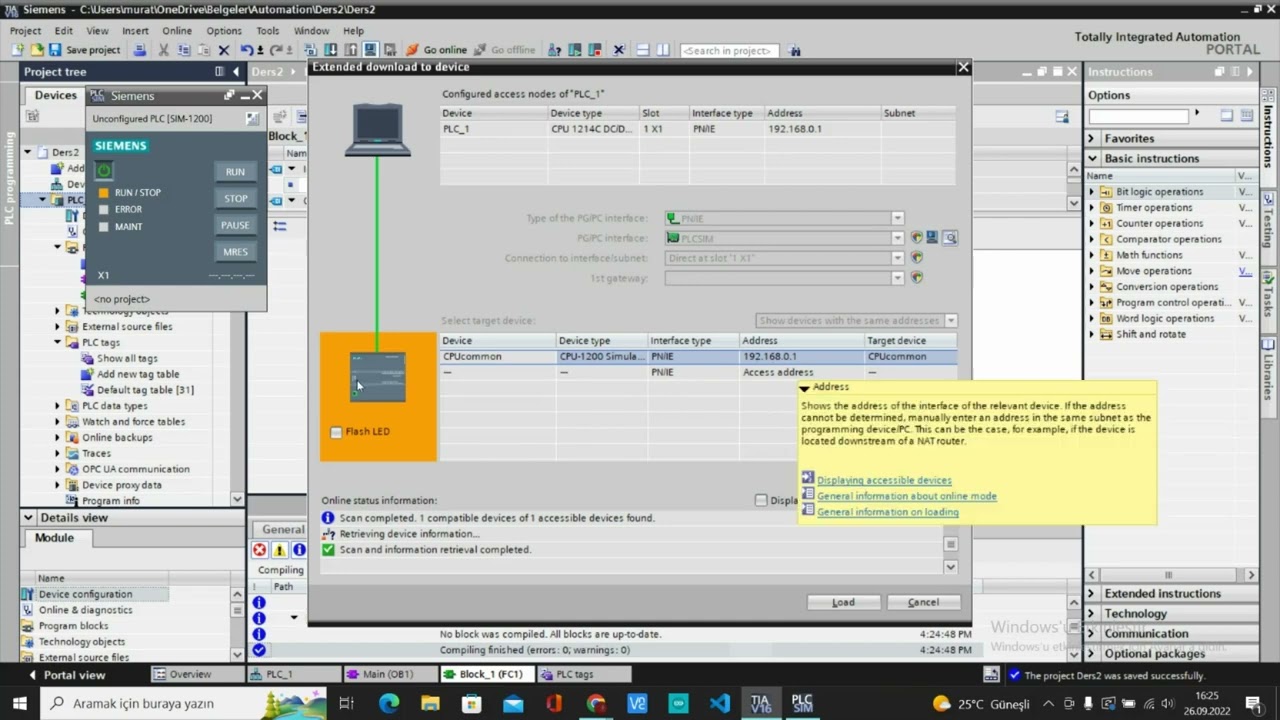Click the Timer operations folder icon

(x=1107, y=208)
